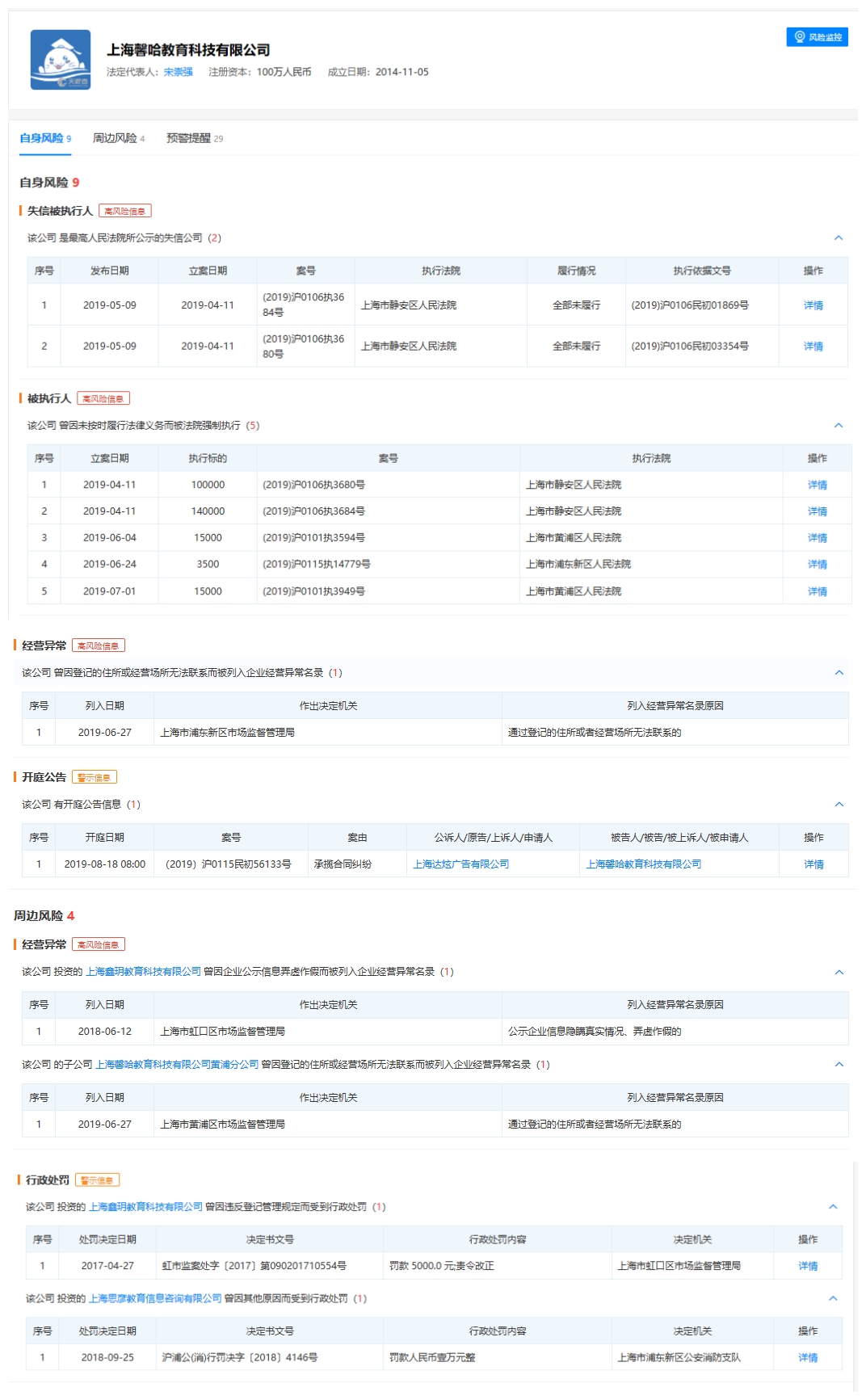Open 详情 for case (2019)沪0101执3594号

(818, 538)
